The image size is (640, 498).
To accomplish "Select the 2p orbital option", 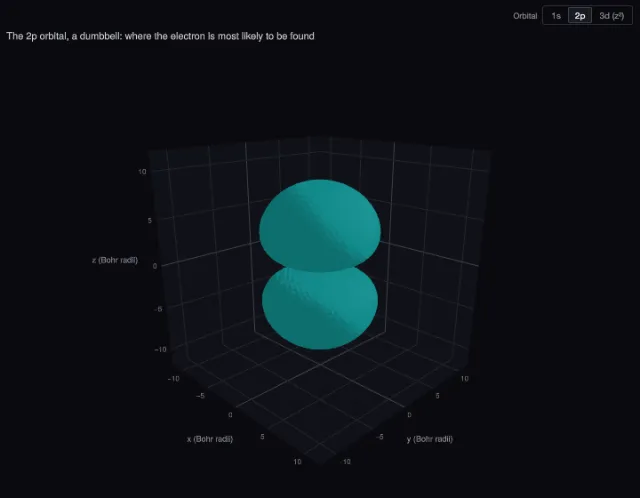I will pos(580,16).
